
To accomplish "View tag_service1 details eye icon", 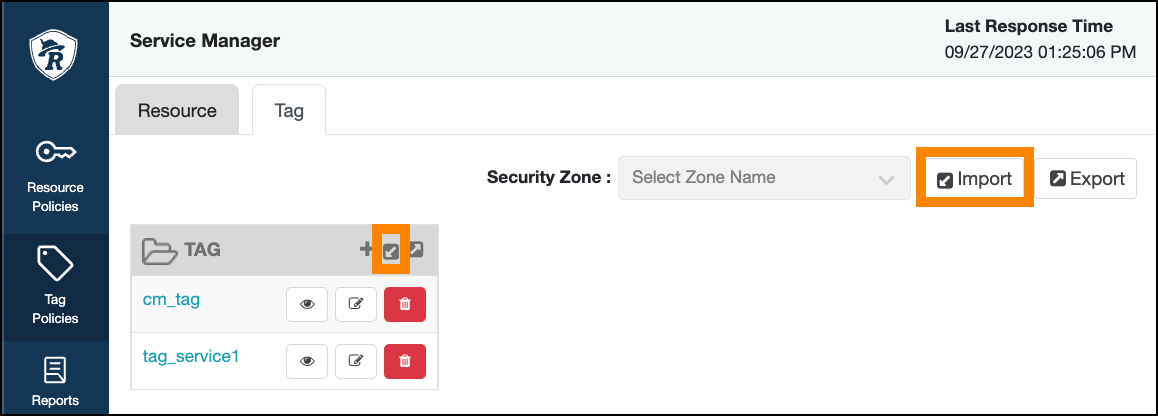I will click(x=307, y=361).
